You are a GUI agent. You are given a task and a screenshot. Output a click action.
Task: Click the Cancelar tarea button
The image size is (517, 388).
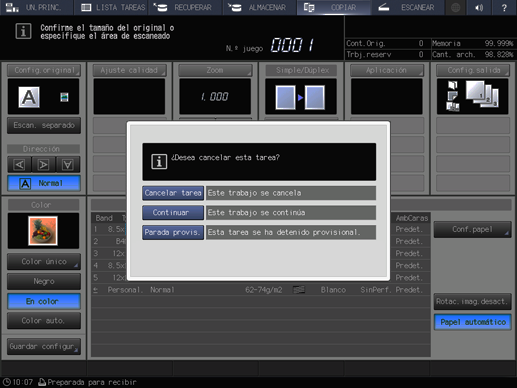[x=173, y=193]
